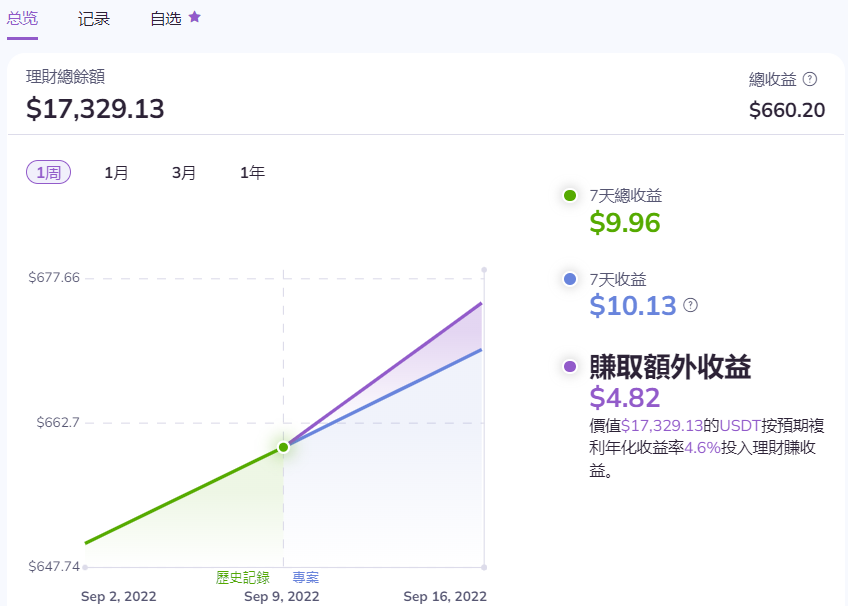The image size is (848, 606).
Task: Click the 專案 chart label
Action: click(x=306, y=577)
